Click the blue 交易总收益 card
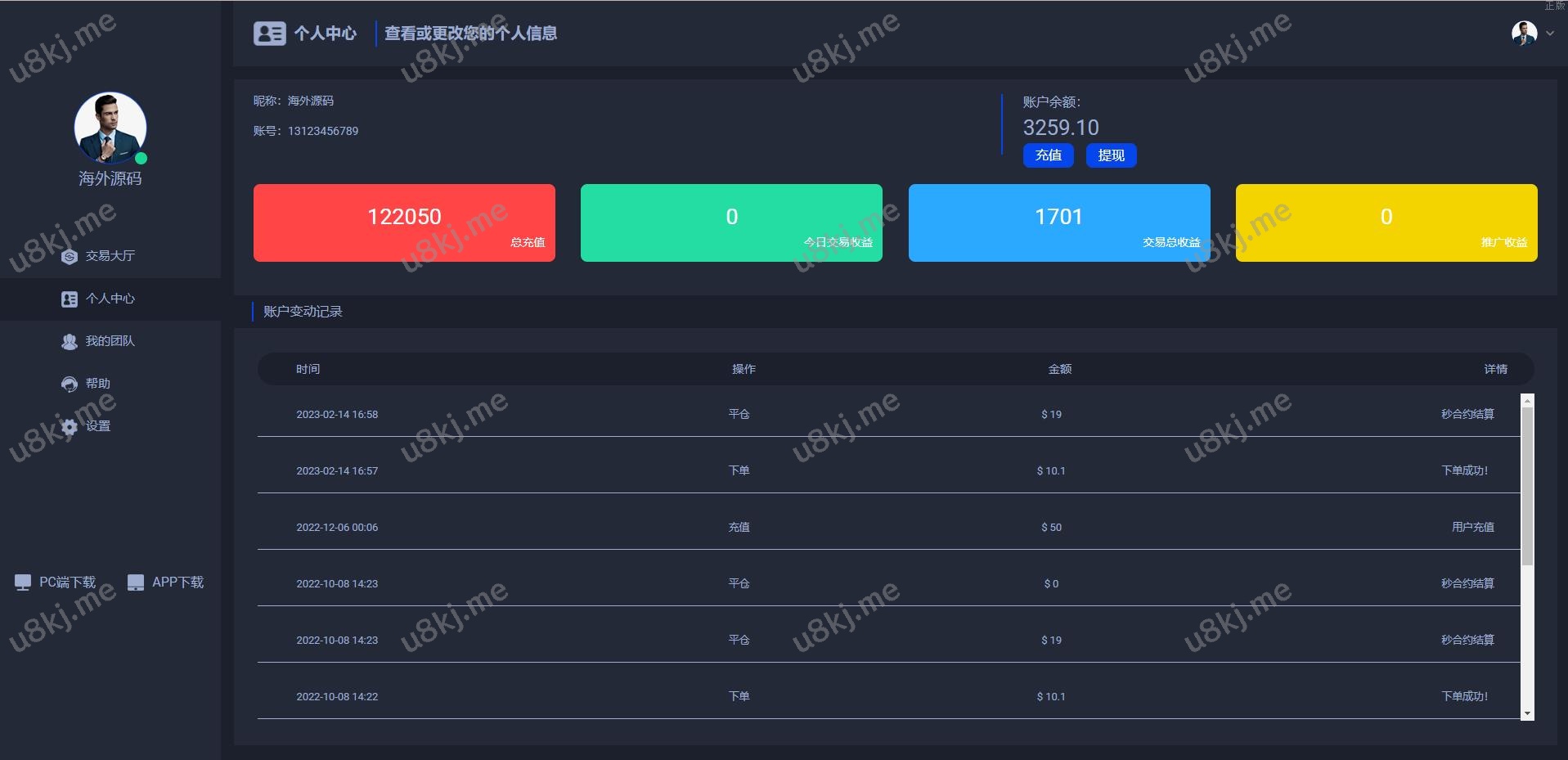 (x=1058, y=223)
